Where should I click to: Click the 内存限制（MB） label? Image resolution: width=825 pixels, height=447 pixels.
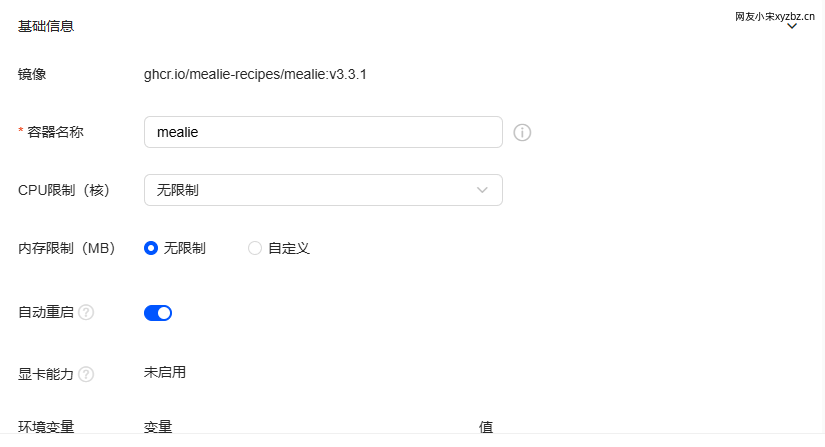click(67, 248)
